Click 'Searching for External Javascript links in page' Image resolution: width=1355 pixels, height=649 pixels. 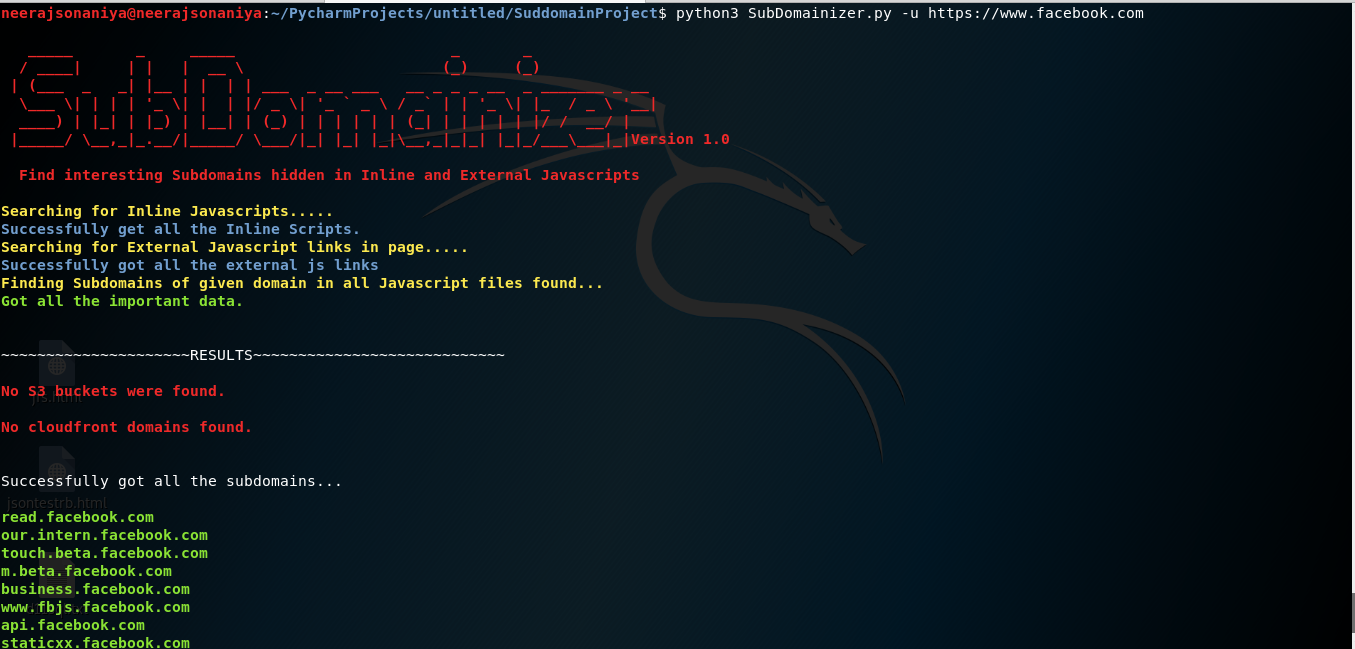point(212,247)
